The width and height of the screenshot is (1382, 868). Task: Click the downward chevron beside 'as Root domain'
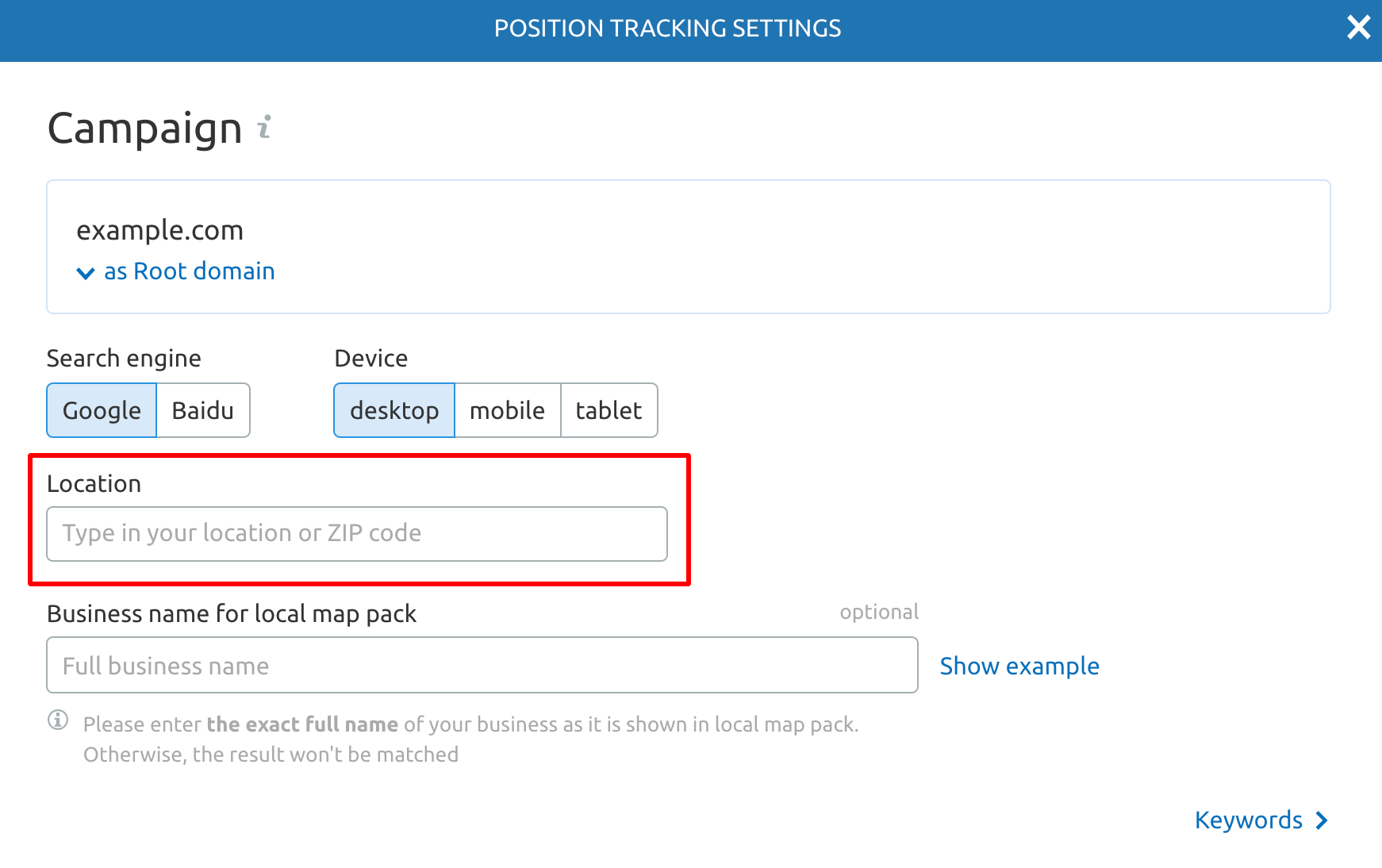[x=86, y=272]
